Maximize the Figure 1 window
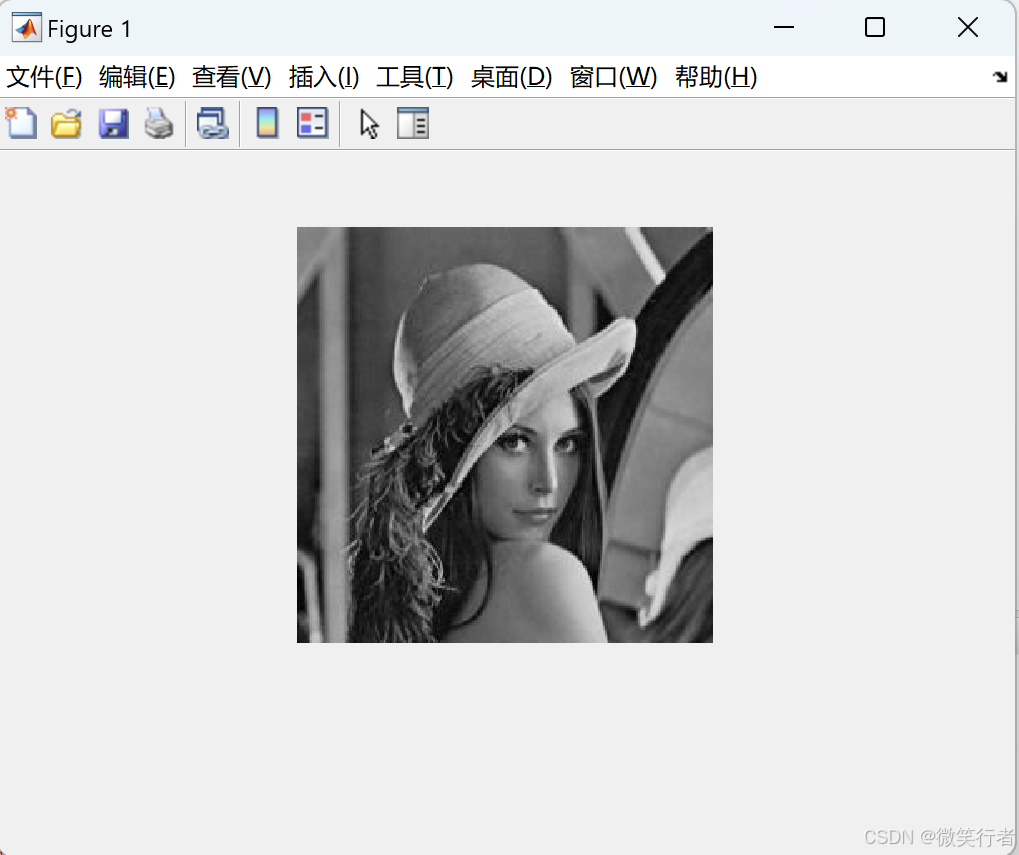Image resolution: width=1019 pixels, height=855 pixels. (875, 27)
